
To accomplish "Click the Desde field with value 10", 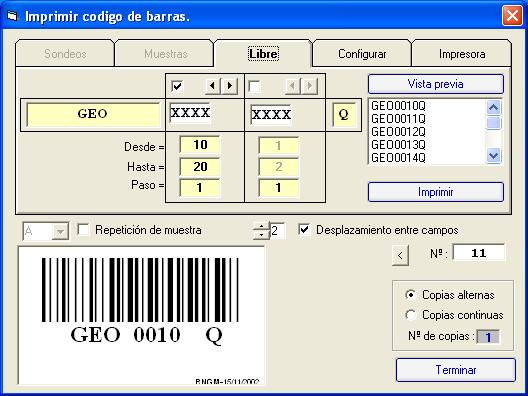I will [200, 145].
